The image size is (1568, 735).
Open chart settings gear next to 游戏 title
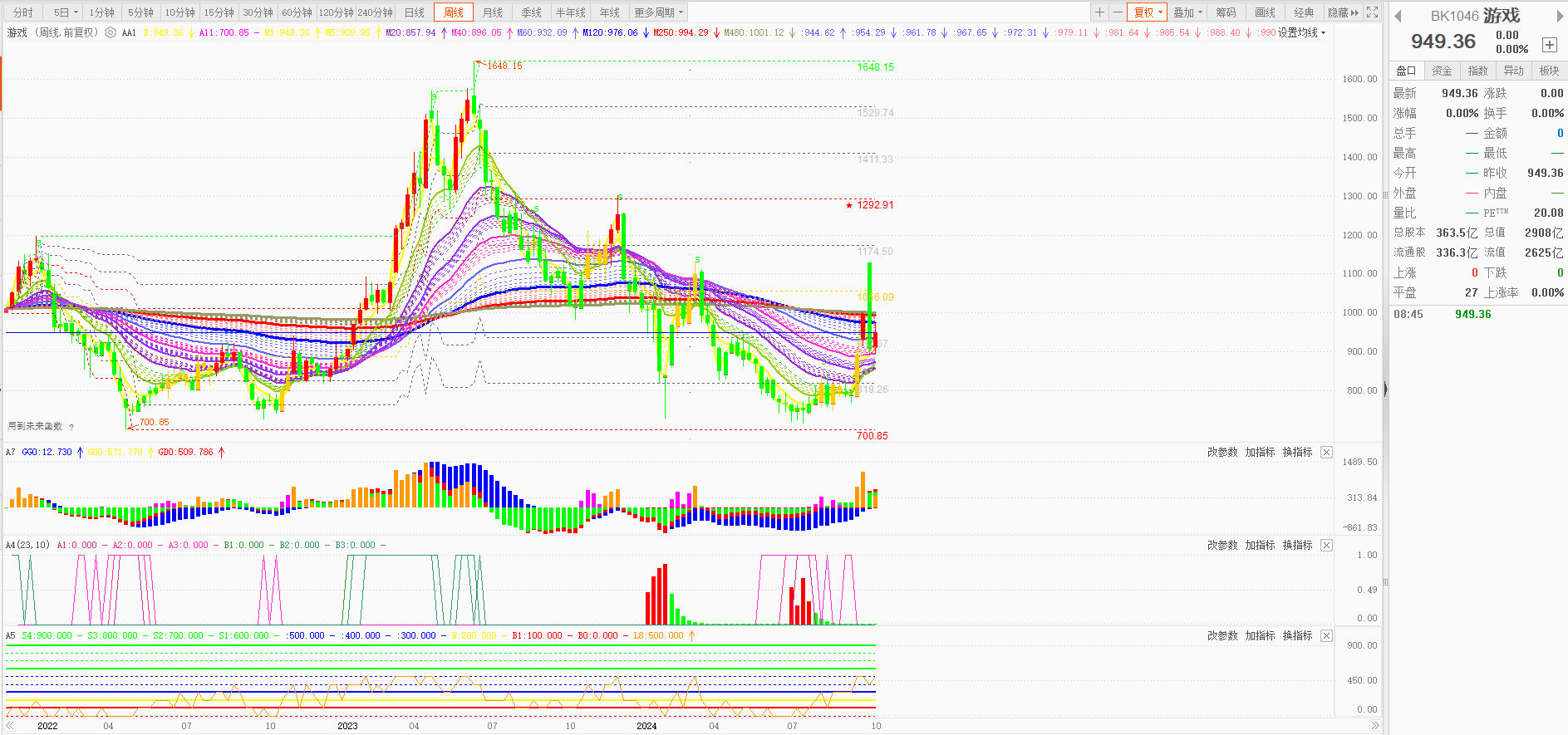[x=111, y=32]
